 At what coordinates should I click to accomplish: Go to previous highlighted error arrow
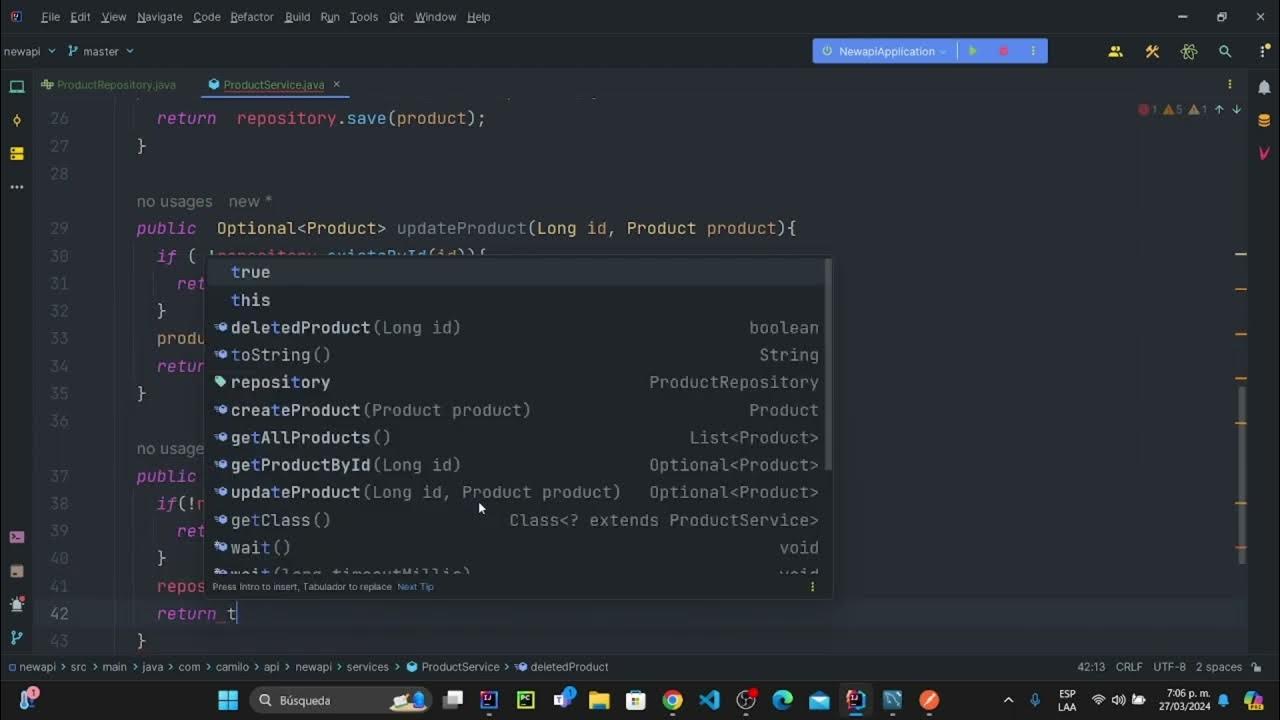click(1219, 110)
